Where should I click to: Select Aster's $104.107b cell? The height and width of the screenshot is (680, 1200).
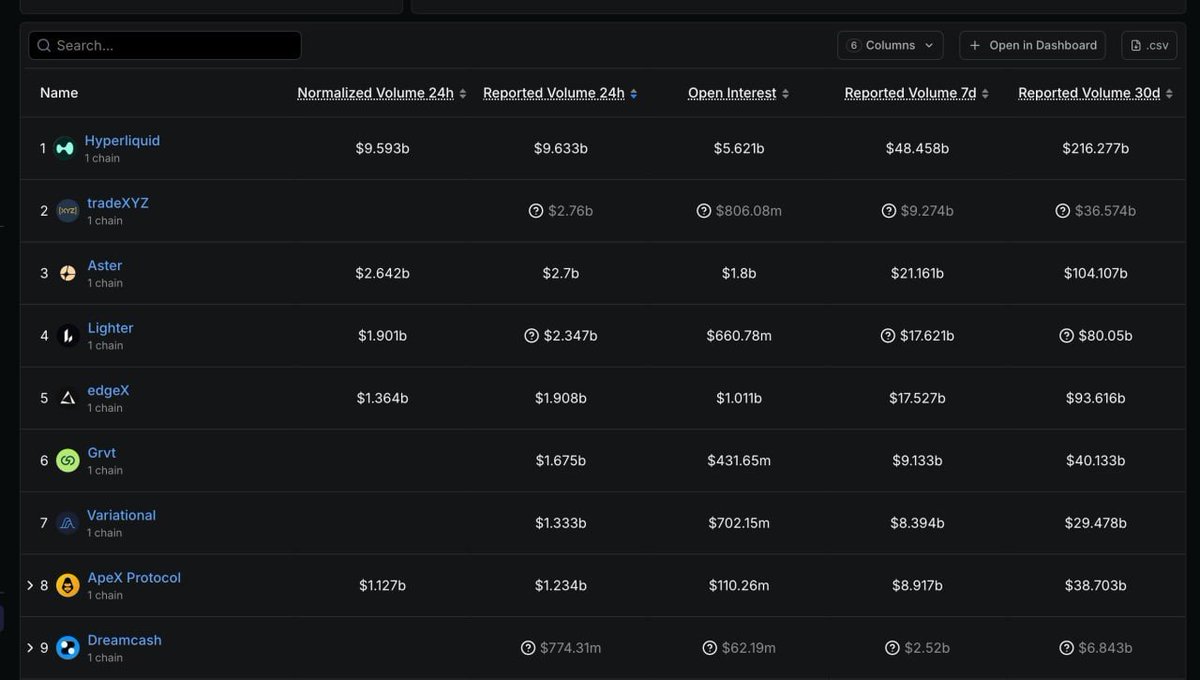1096,273
